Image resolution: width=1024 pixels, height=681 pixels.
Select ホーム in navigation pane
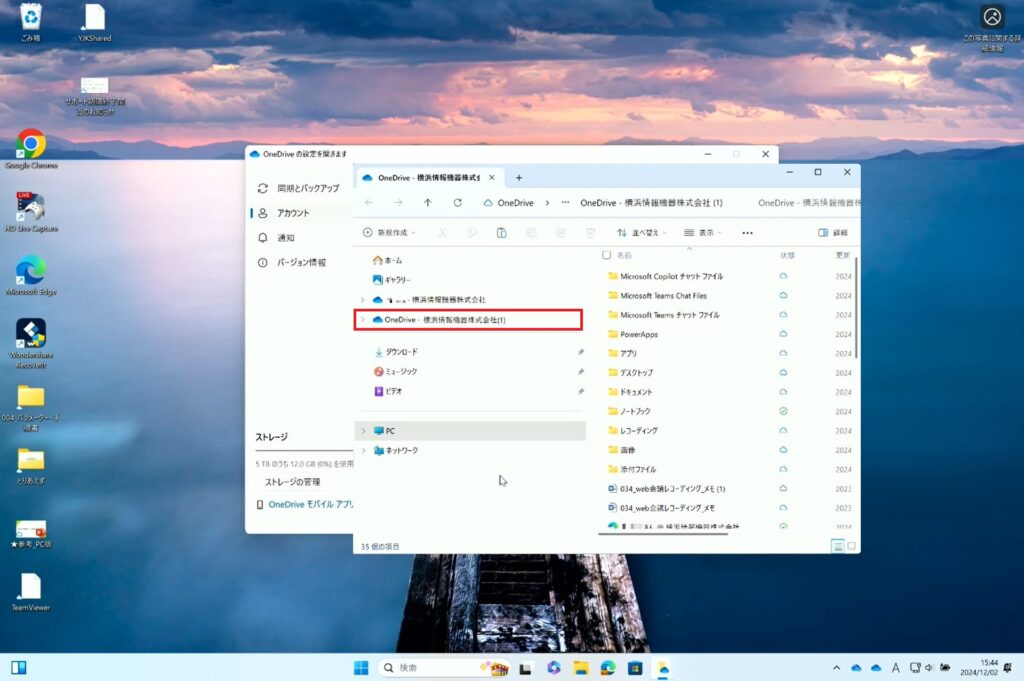click(x=388, y=261)
